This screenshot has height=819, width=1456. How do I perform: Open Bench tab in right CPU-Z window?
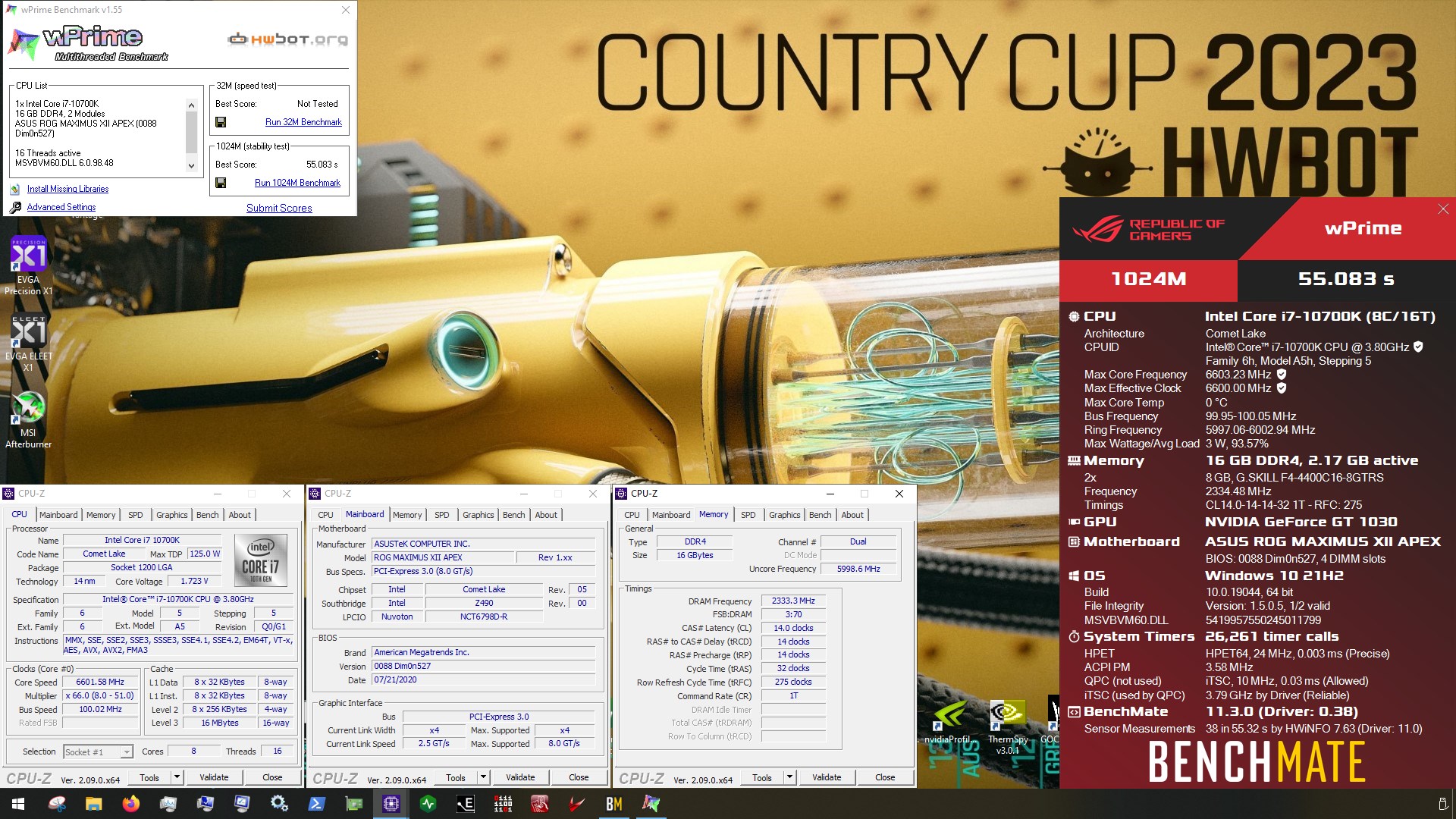click(820, 515)
